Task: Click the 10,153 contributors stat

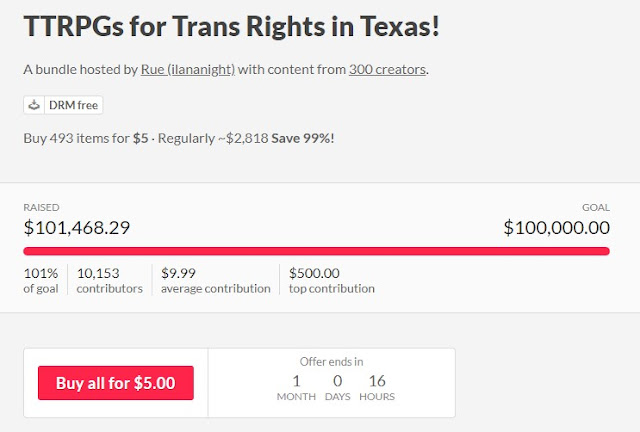Action: (109, 280)
